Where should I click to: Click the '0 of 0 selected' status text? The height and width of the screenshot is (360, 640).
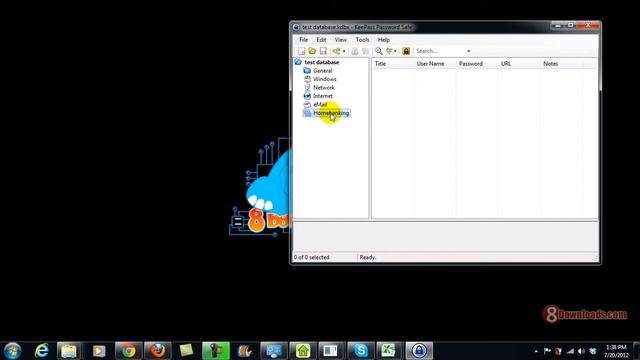point(311,257)
